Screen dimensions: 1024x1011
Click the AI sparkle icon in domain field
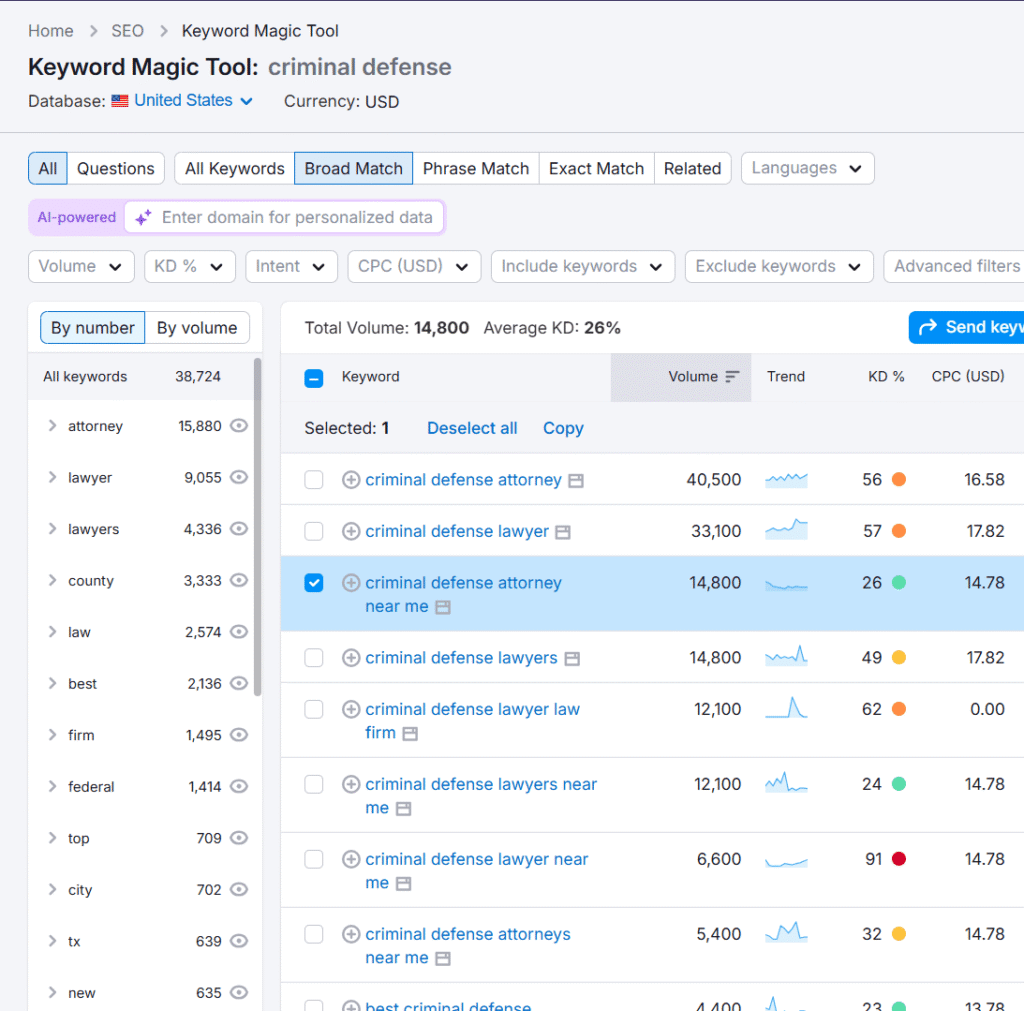[143, 217]
